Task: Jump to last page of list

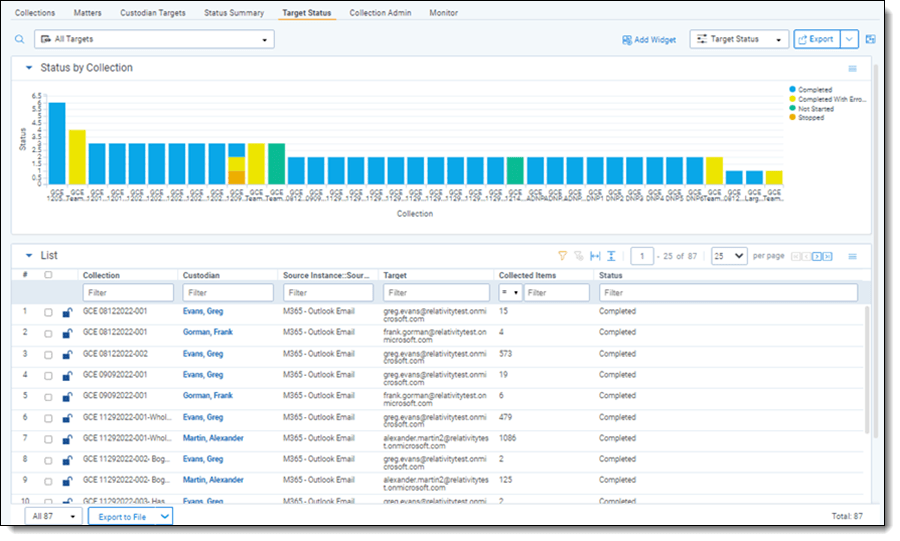Action: (x=827, y=256)
